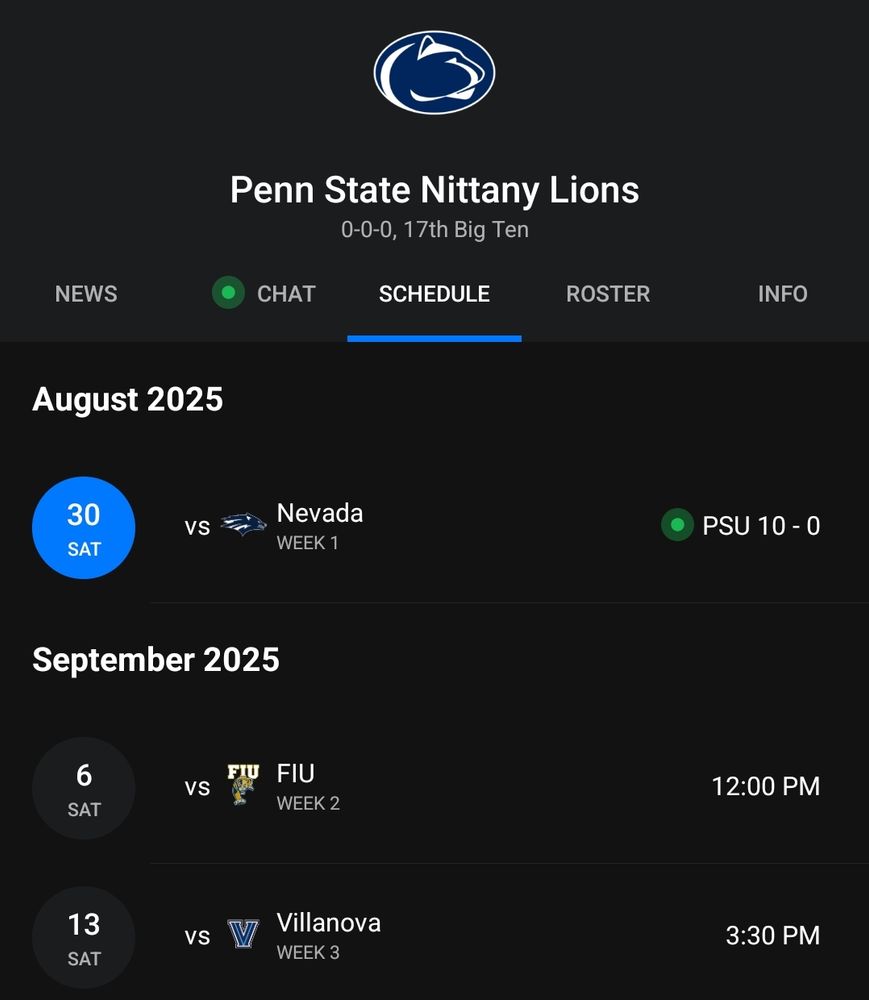Select the SCHEDULE tab
This screenshot has width=869, height=1000.
(434, 294)
